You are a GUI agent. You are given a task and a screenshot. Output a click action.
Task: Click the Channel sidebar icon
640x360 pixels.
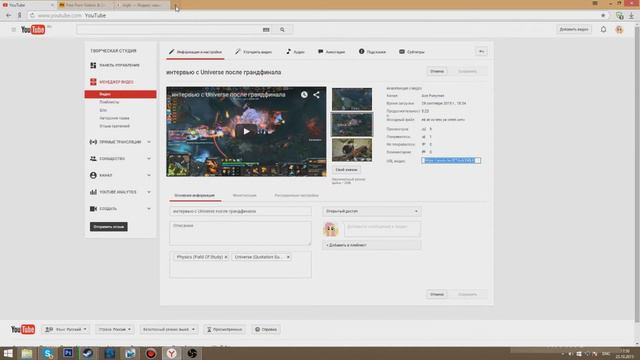tap(93, 175)
